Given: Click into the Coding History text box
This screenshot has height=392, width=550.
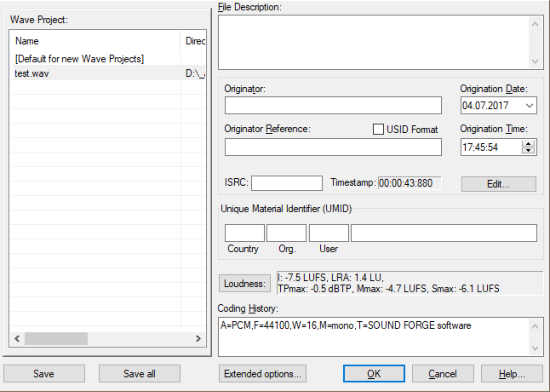Looking at the screenshot, I should (374, 337).
